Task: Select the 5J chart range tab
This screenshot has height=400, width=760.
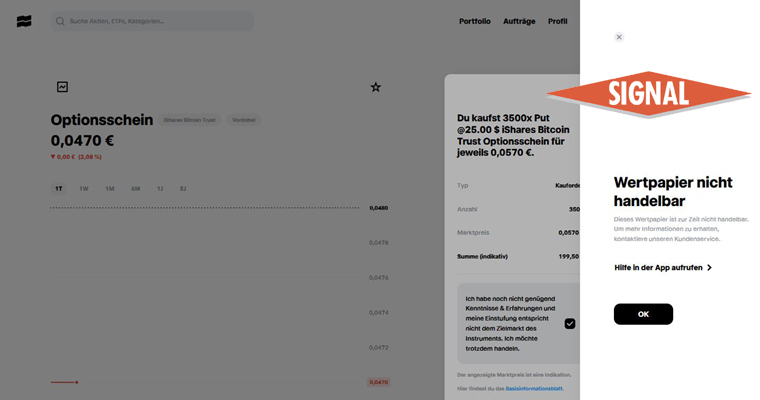Action: (x=183, y=189)
